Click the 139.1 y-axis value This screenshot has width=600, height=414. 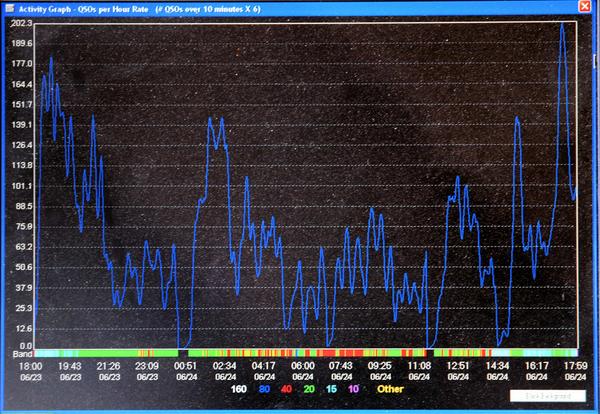tap(21, 125)
